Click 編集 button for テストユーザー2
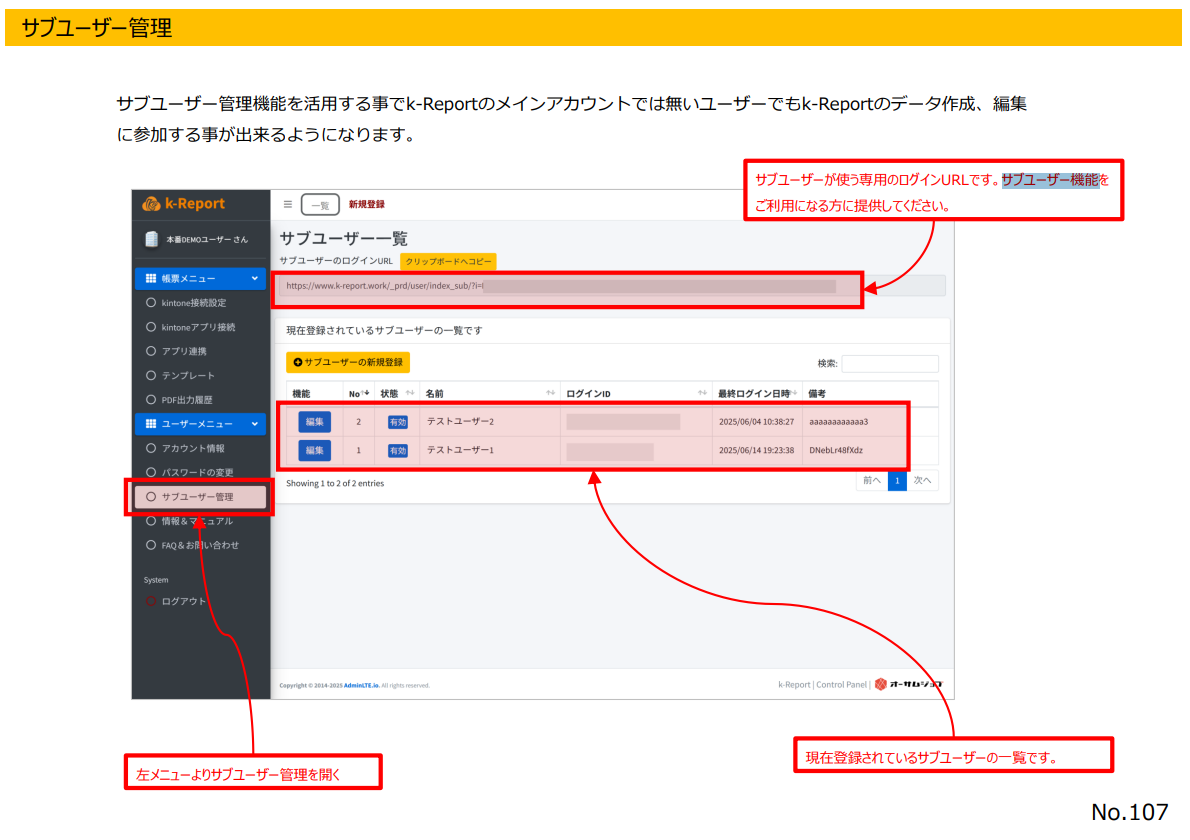This screenshot has height=840, width=1190. (x=314, y=421)
